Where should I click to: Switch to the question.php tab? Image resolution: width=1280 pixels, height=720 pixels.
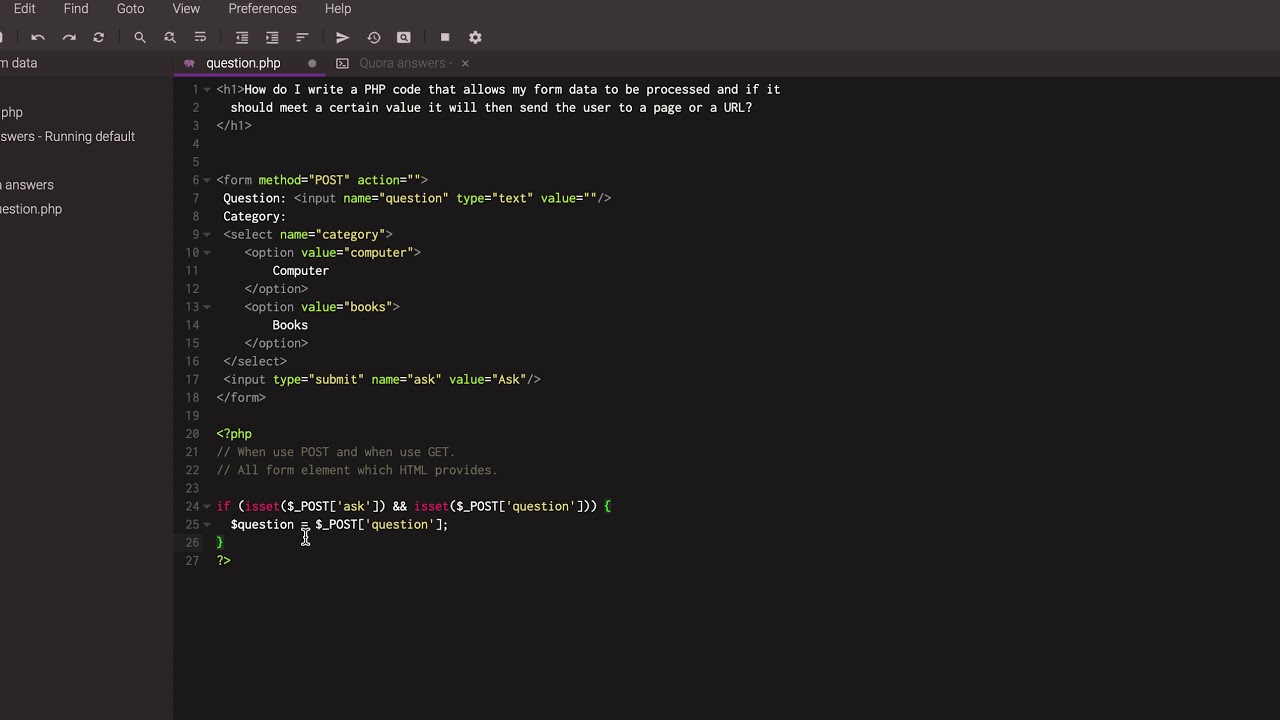(243, 63)
